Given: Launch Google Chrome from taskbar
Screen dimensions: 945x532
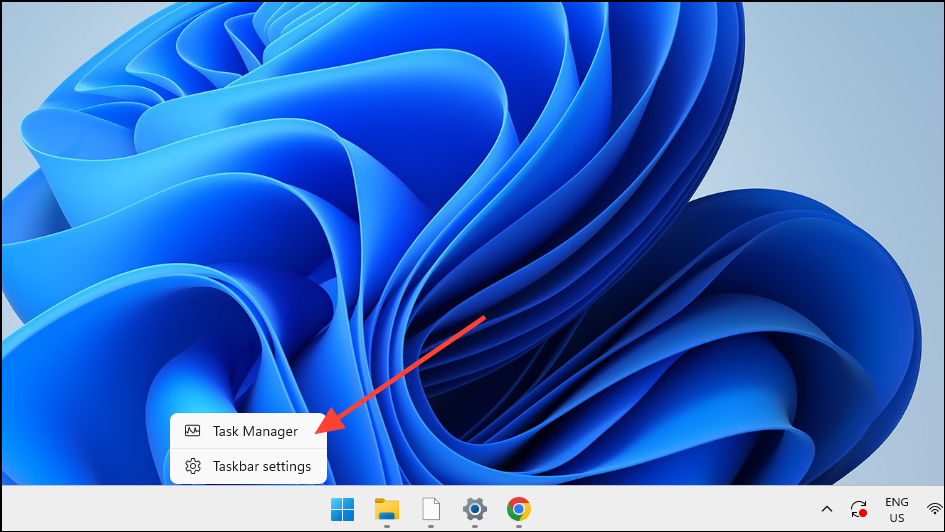Looking at the screenshot, I should tap(519, 510).
